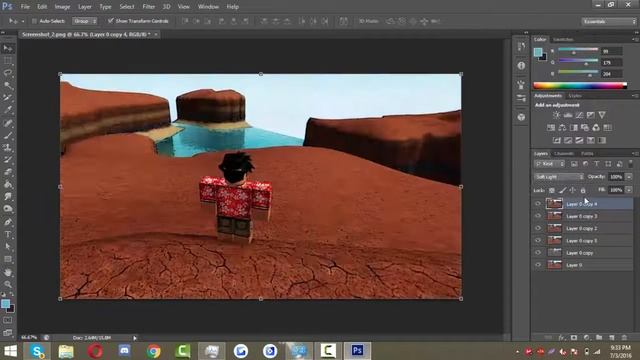Add an Invert adjustment
This screenshot has width=640, height=360.
556,140
